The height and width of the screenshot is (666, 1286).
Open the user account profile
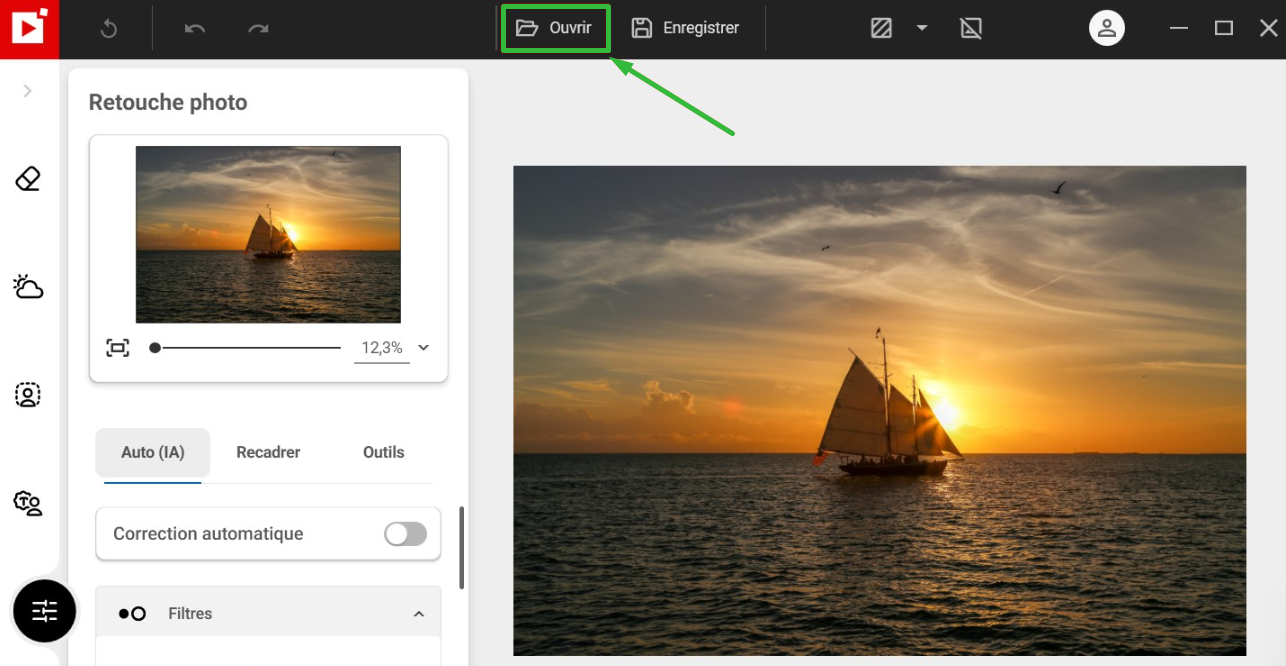coord(1107,28)
